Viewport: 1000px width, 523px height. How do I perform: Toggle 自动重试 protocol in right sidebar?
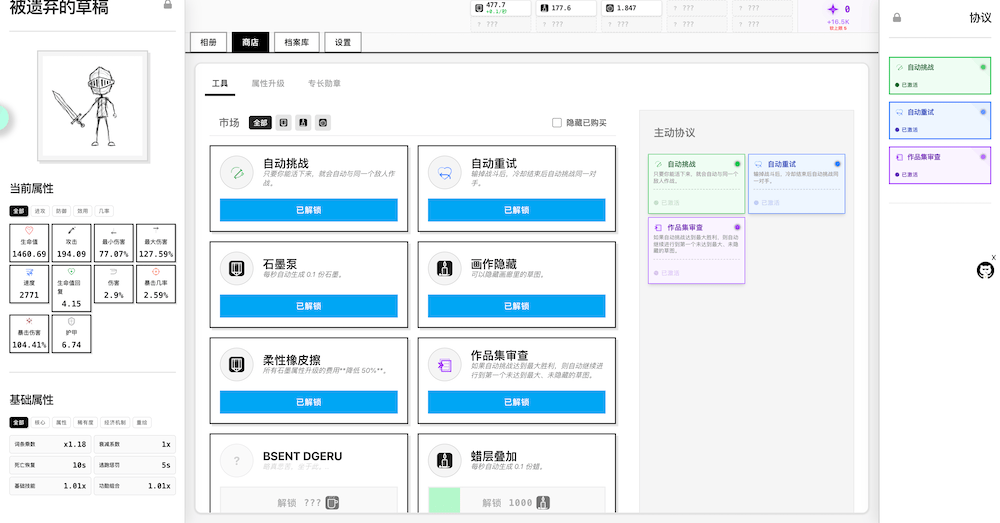tap(939, 120)
